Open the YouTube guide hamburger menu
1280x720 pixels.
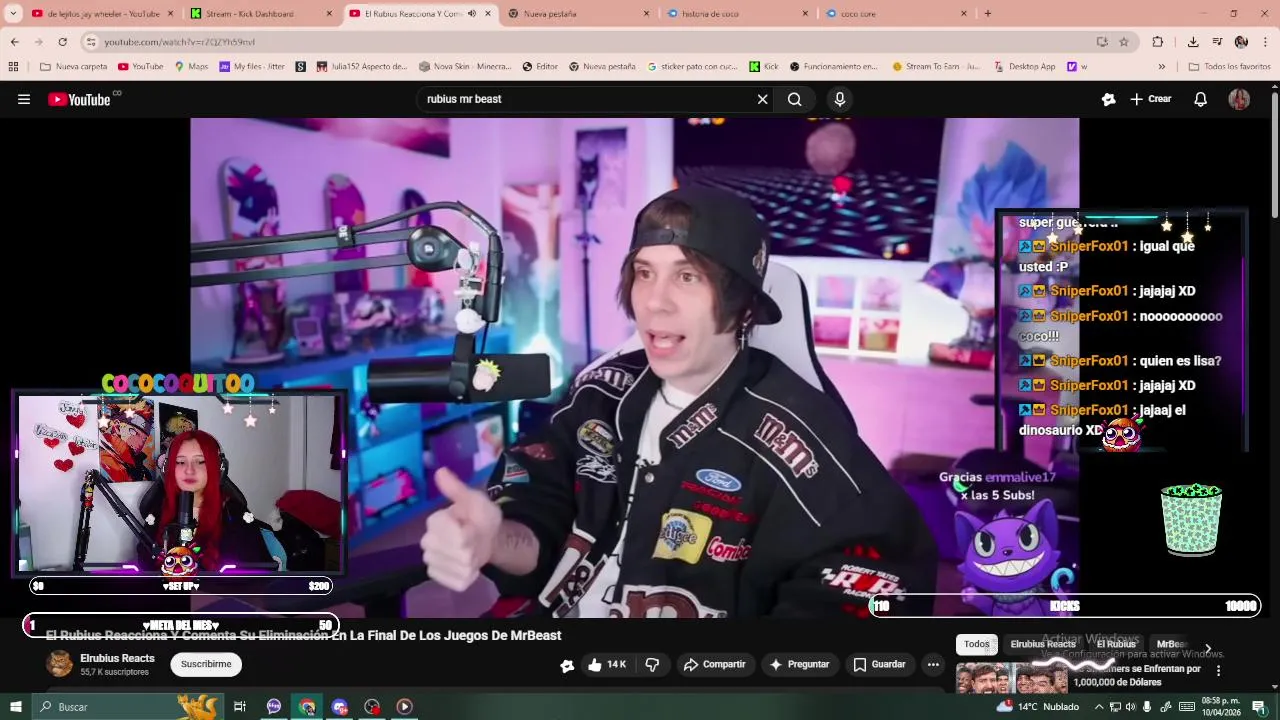coord(24,99)
